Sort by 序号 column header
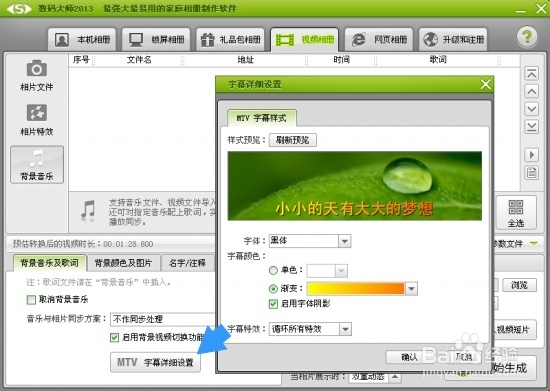 click(81, 60)
